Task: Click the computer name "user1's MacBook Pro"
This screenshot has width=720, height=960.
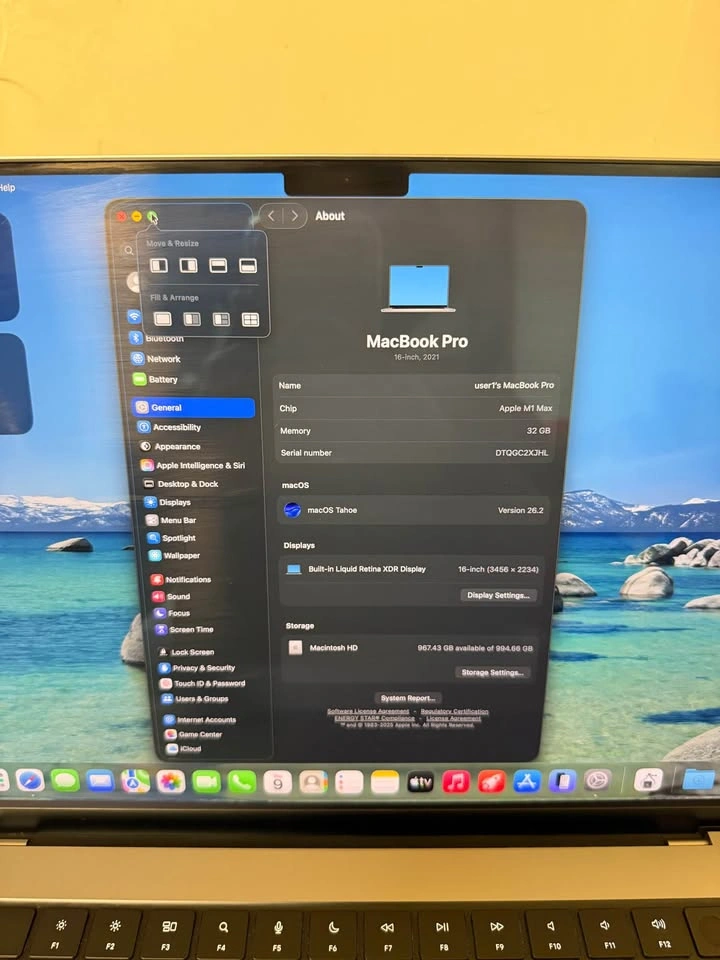Action: [514, 385]
